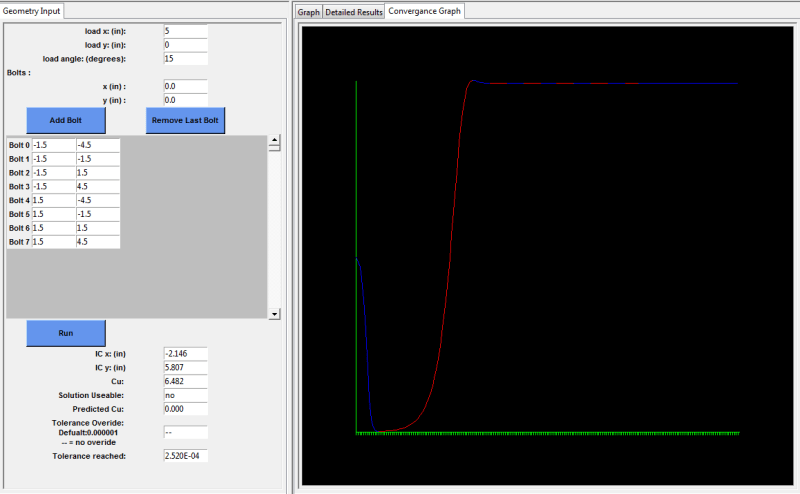Open the Detailed Results tab
Screen dimensions: 800x494
point(354,12)
